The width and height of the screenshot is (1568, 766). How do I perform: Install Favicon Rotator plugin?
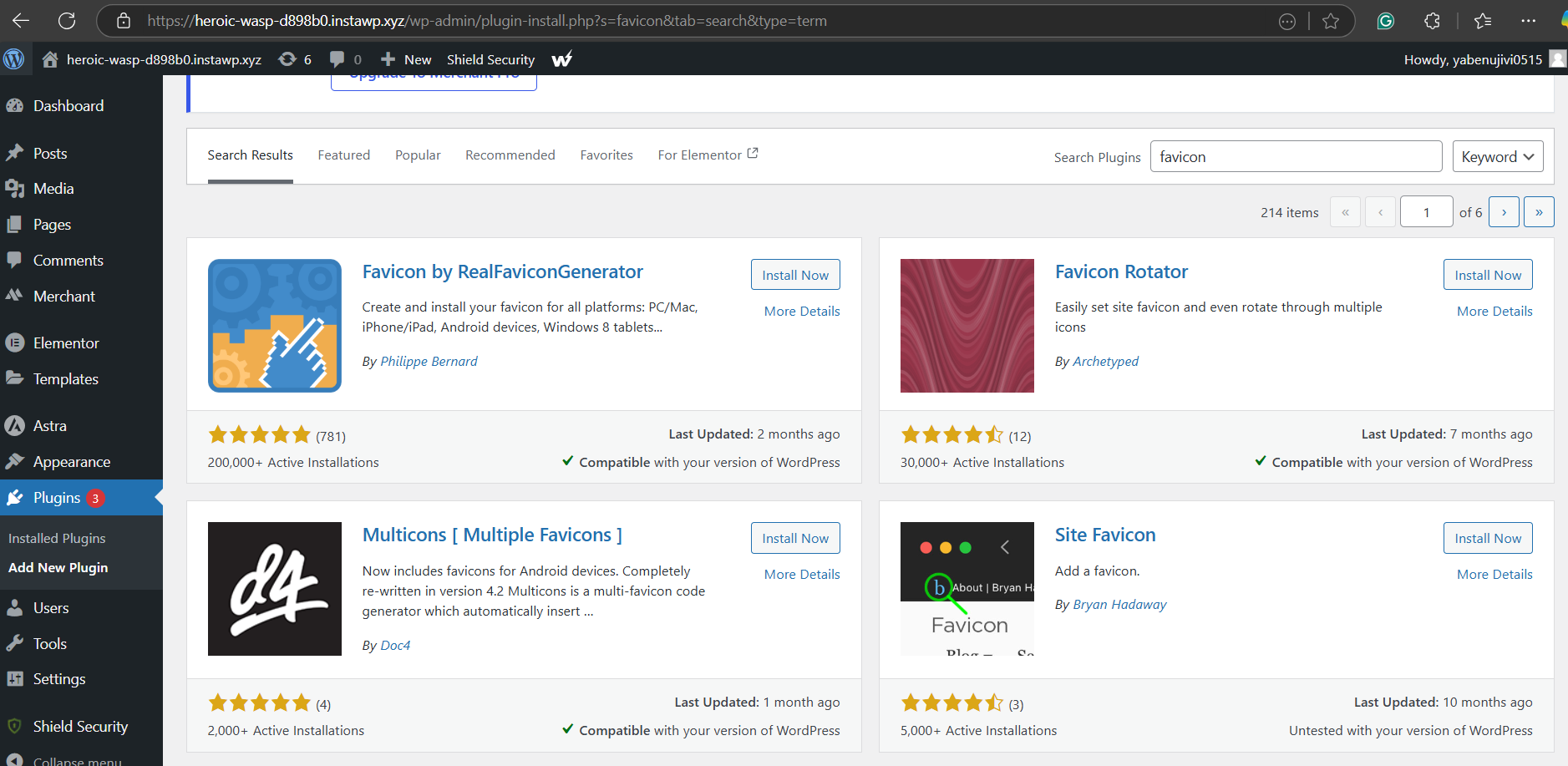tap(1488, 275)
